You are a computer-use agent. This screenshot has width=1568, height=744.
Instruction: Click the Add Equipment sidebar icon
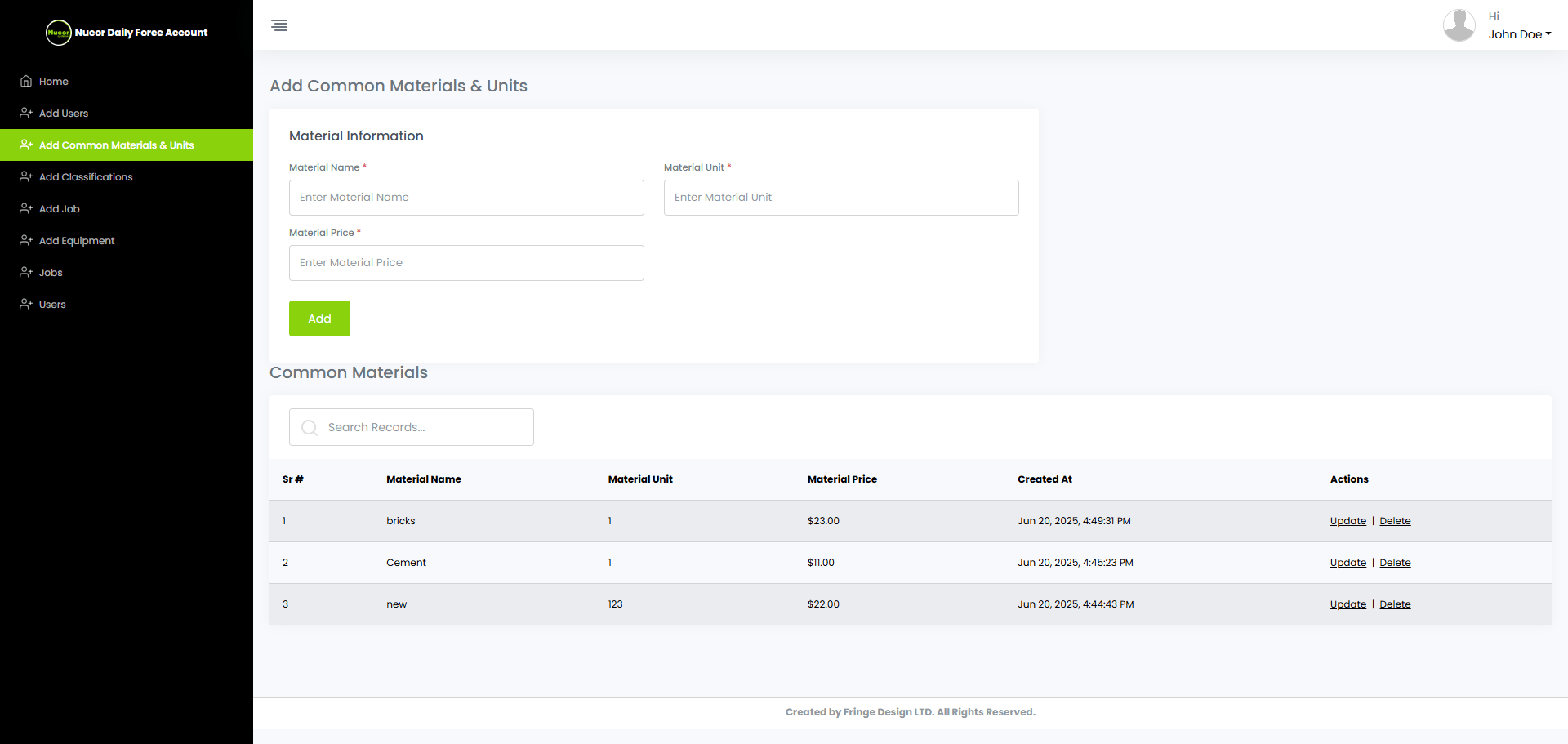tap(26, 241)
